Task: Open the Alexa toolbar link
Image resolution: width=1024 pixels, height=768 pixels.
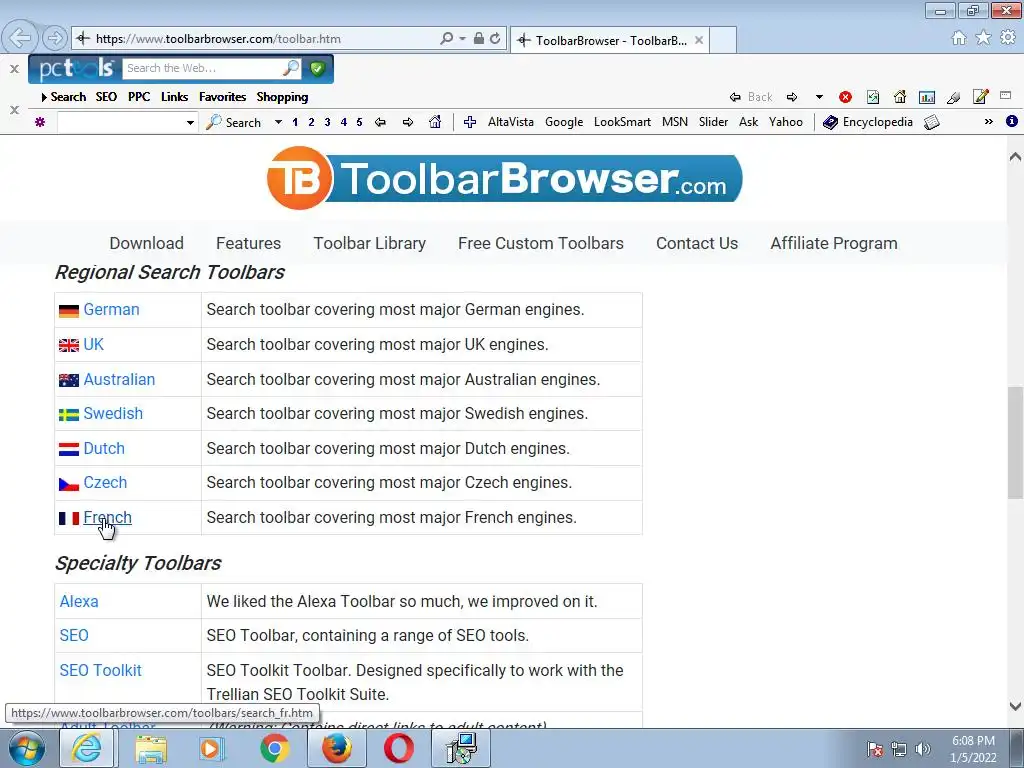Action: [79, 601]
